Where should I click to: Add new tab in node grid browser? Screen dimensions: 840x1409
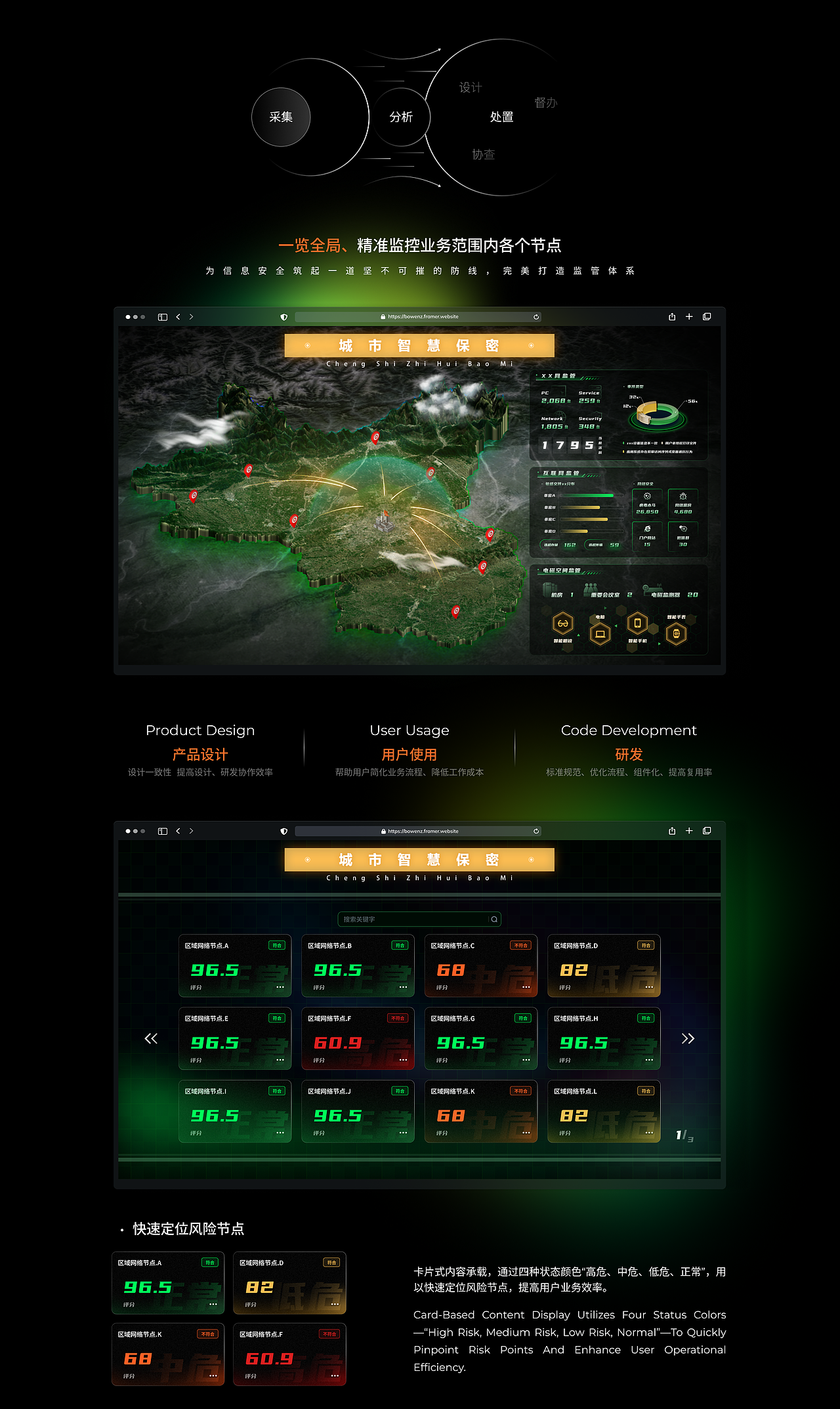(x=689, y=831)
